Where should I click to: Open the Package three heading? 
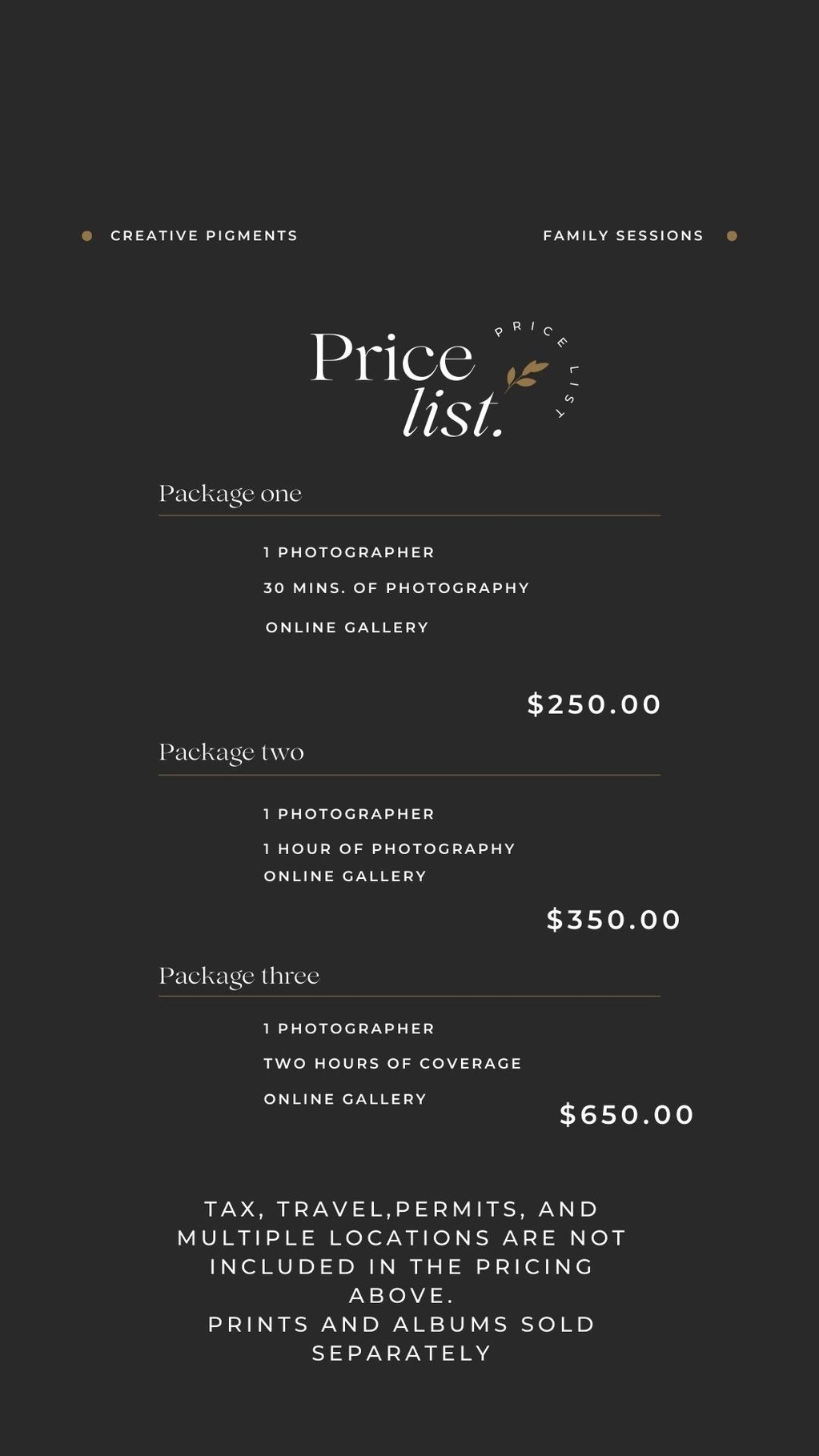tap(239, 976)
